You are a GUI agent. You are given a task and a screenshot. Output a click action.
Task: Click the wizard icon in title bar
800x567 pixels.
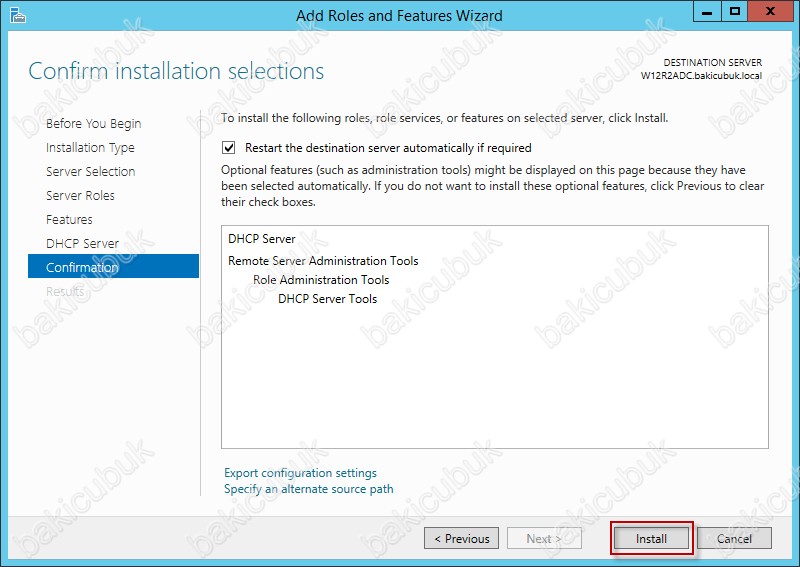(17, 15)
